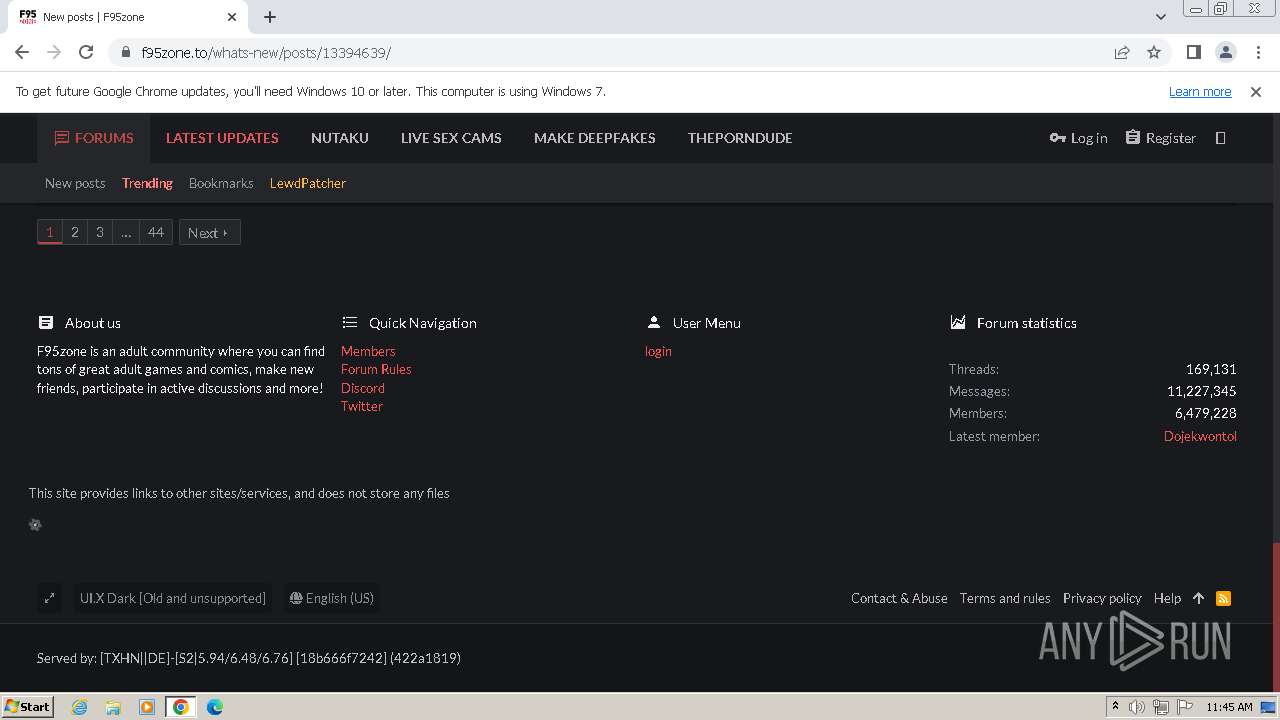The width and height of the screenshot is (1280, 720).
Task: Open the media player taskbar icon
Action: pos(147,707)
